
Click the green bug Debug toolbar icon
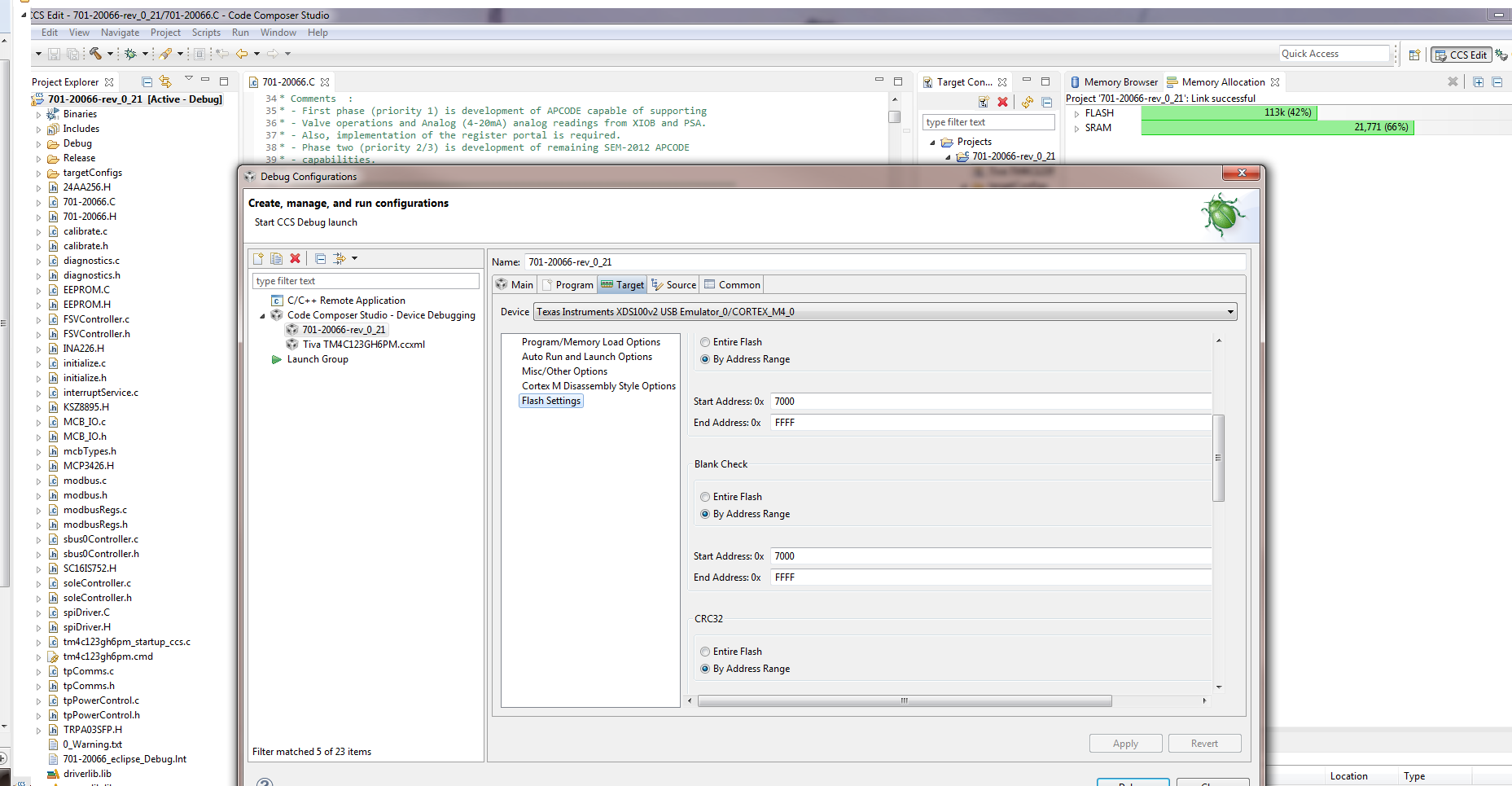130,54
